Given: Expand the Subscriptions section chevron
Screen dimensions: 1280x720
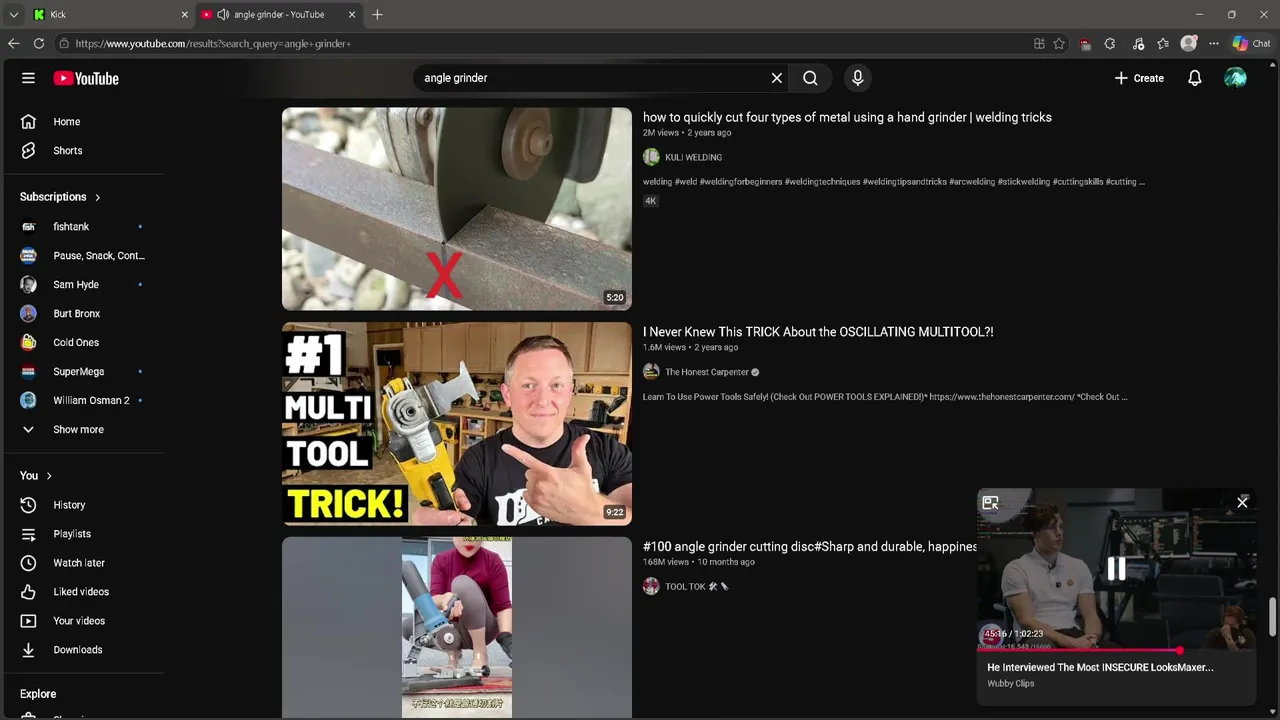Looking at the screenshot, I should coord(97,197).
